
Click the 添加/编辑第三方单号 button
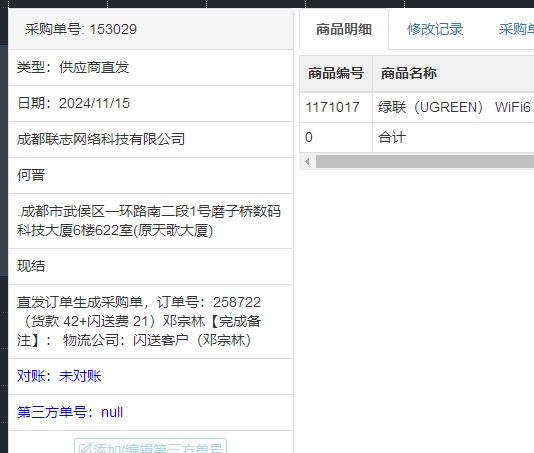[x=151, y=446]
